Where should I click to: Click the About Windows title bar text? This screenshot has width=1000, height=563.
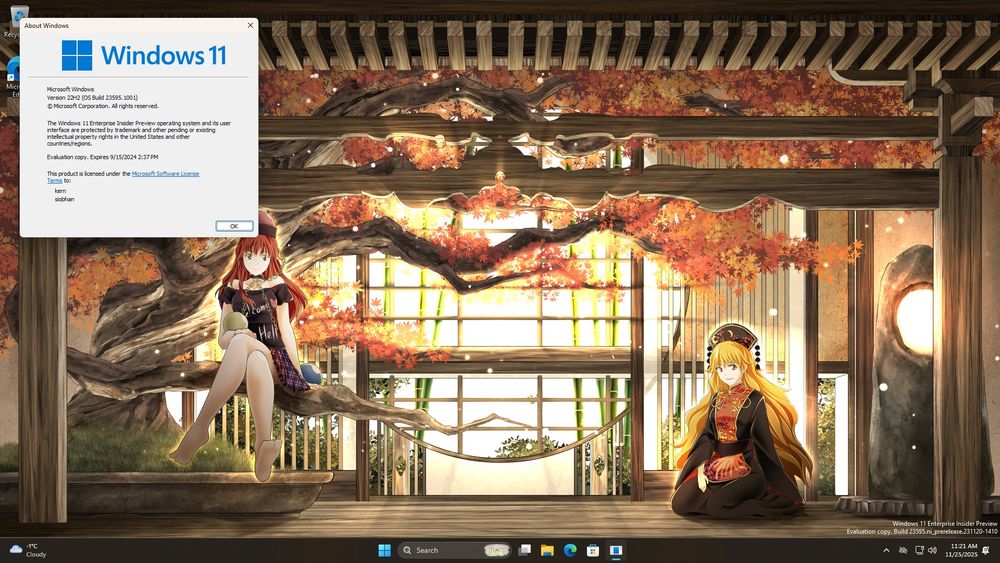pyautogui.click(x=47, y=26)
